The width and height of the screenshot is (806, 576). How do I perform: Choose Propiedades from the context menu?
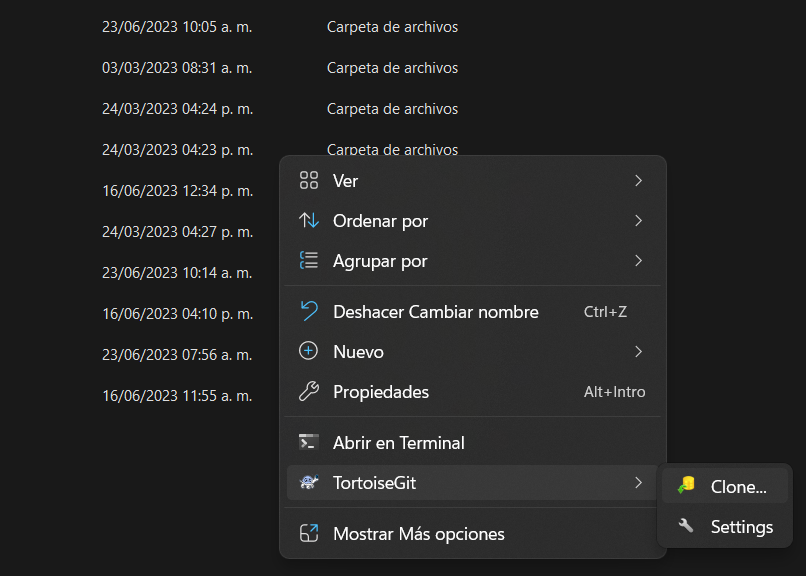(x=381, y=392)
